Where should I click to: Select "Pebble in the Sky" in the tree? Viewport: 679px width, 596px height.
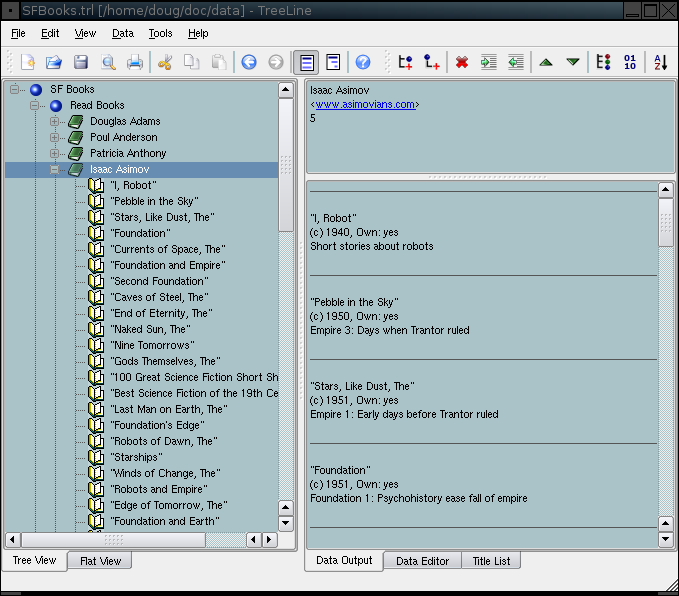(154, 201)
